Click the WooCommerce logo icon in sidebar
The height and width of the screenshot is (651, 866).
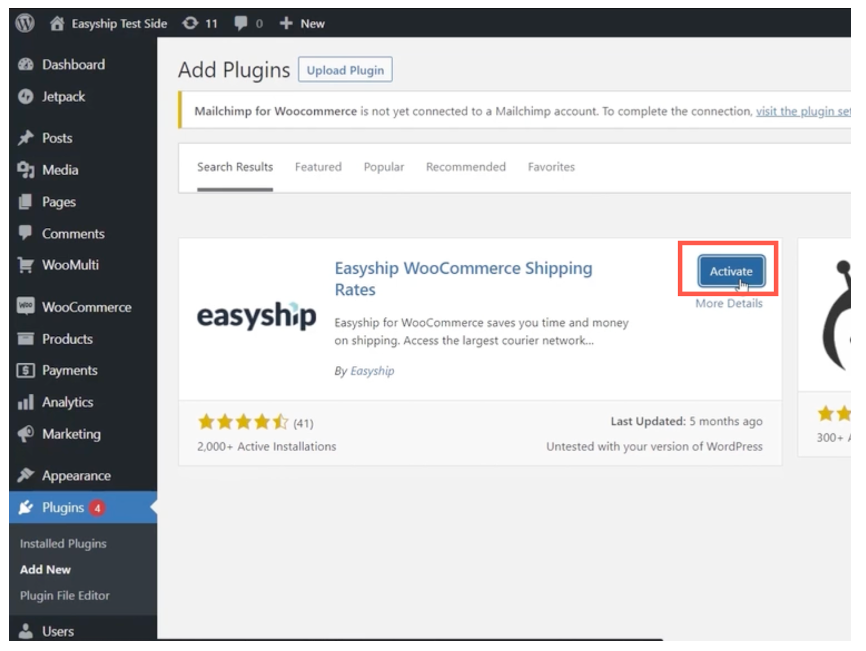[25, 306]
